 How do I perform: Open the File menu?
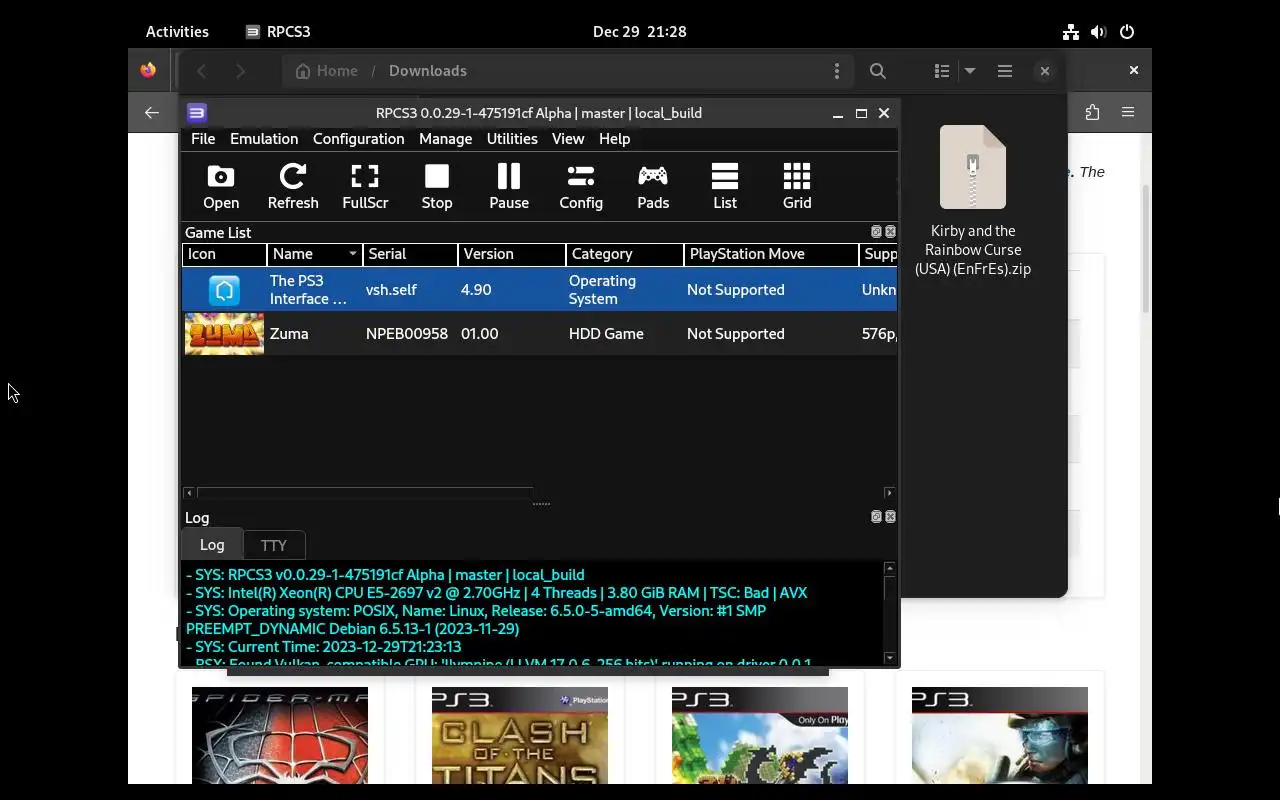pyautogui.click(x=203, y=139)
